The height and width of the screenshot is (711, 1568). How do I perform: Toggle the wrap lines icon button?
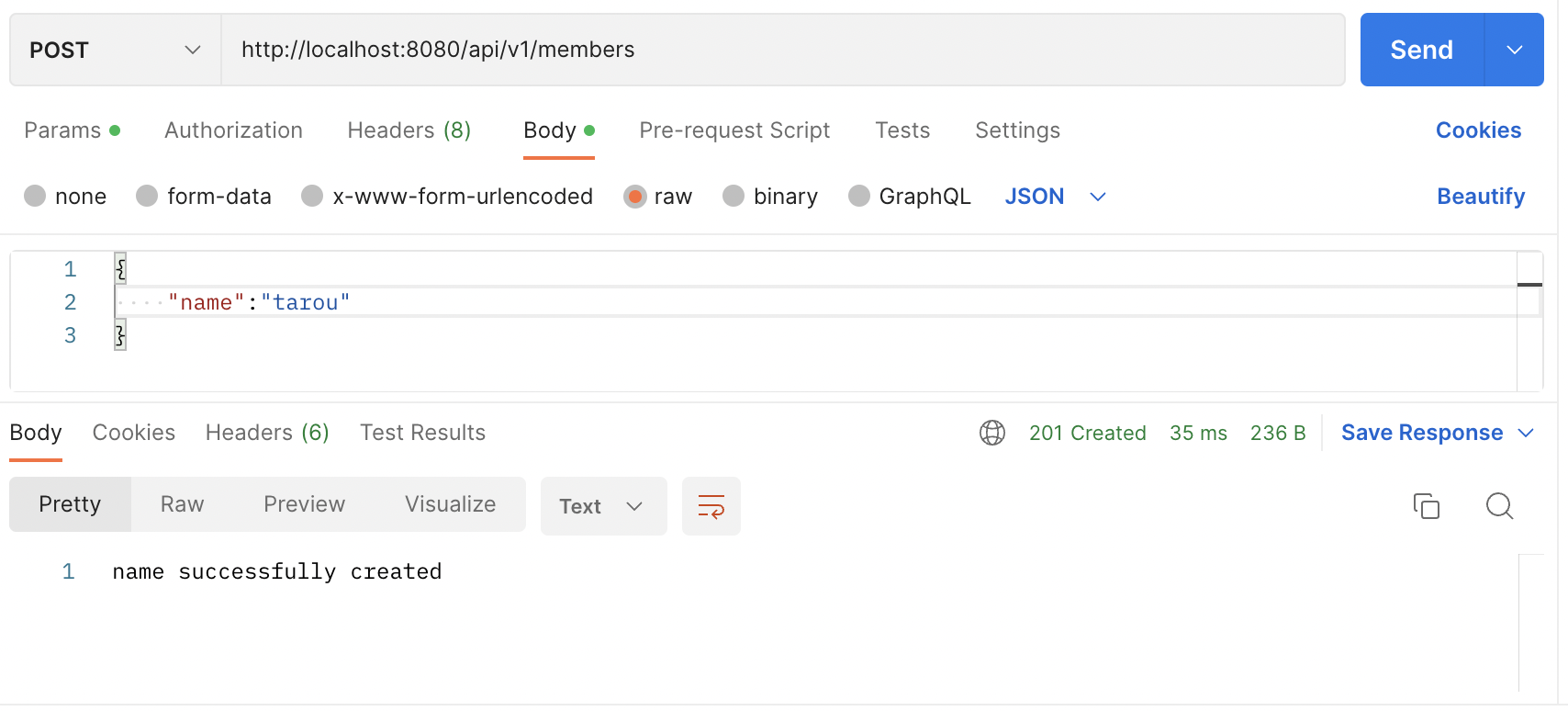[711, 506]
